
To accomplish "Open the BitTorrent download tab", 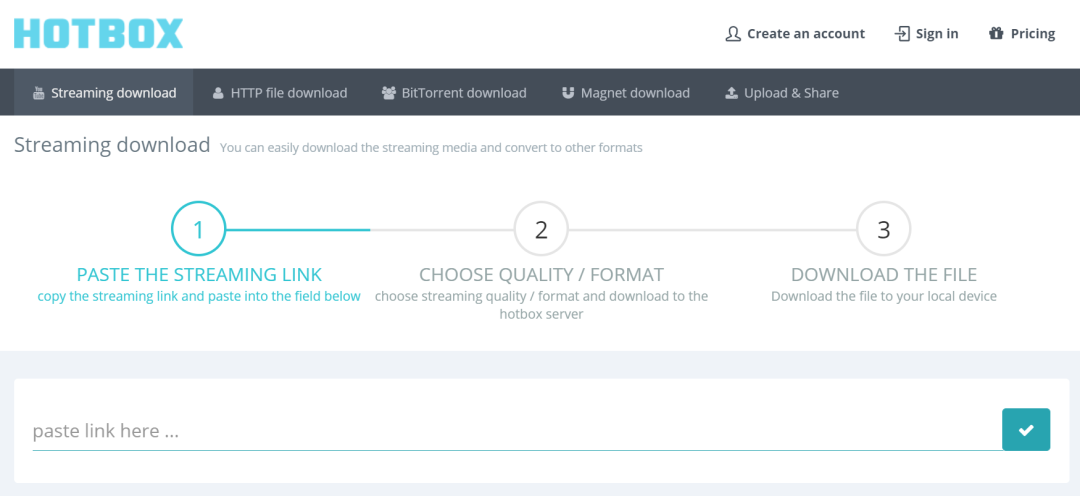I will point(454,92).
